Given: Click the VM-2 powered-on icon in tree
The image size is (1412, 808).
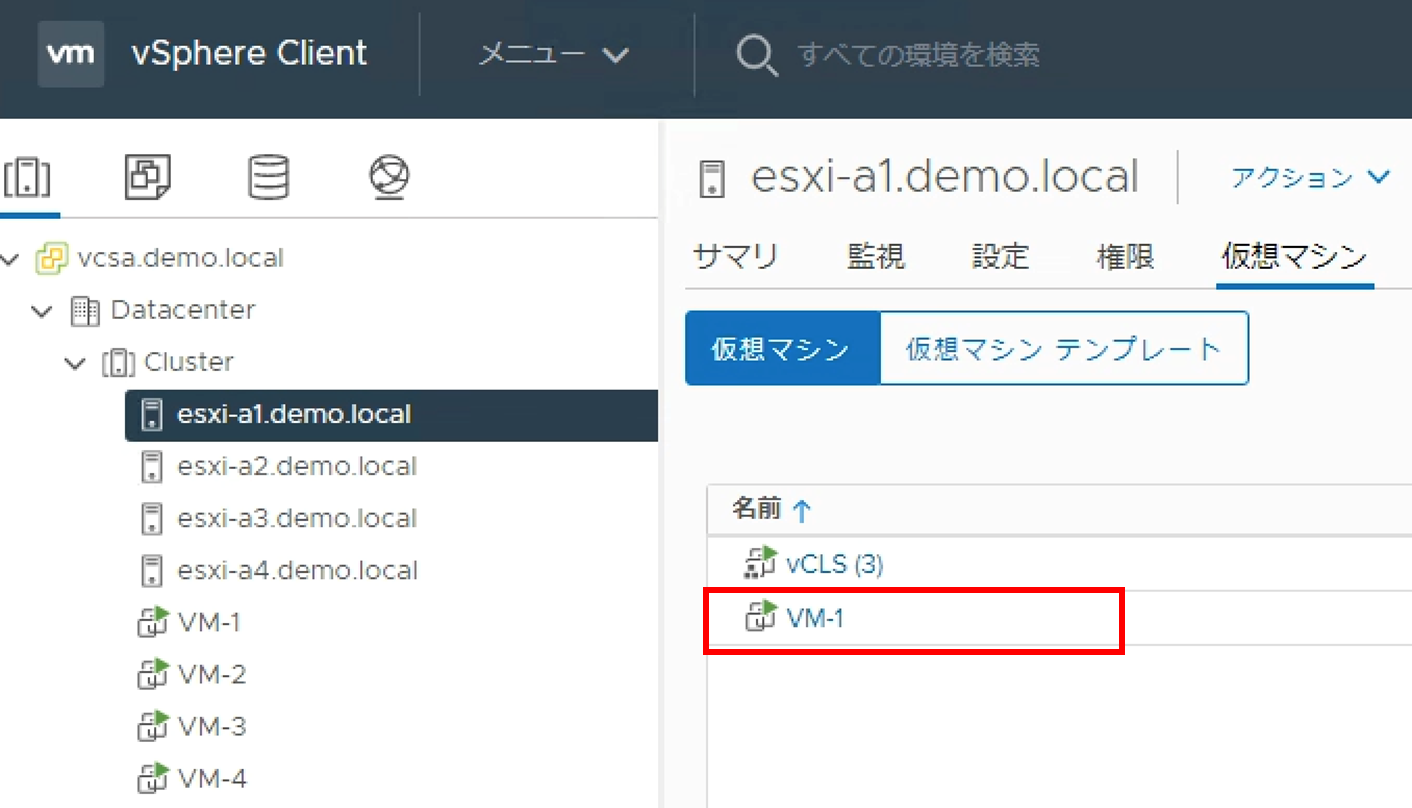Looking at the screenshot, I should 152,674.
